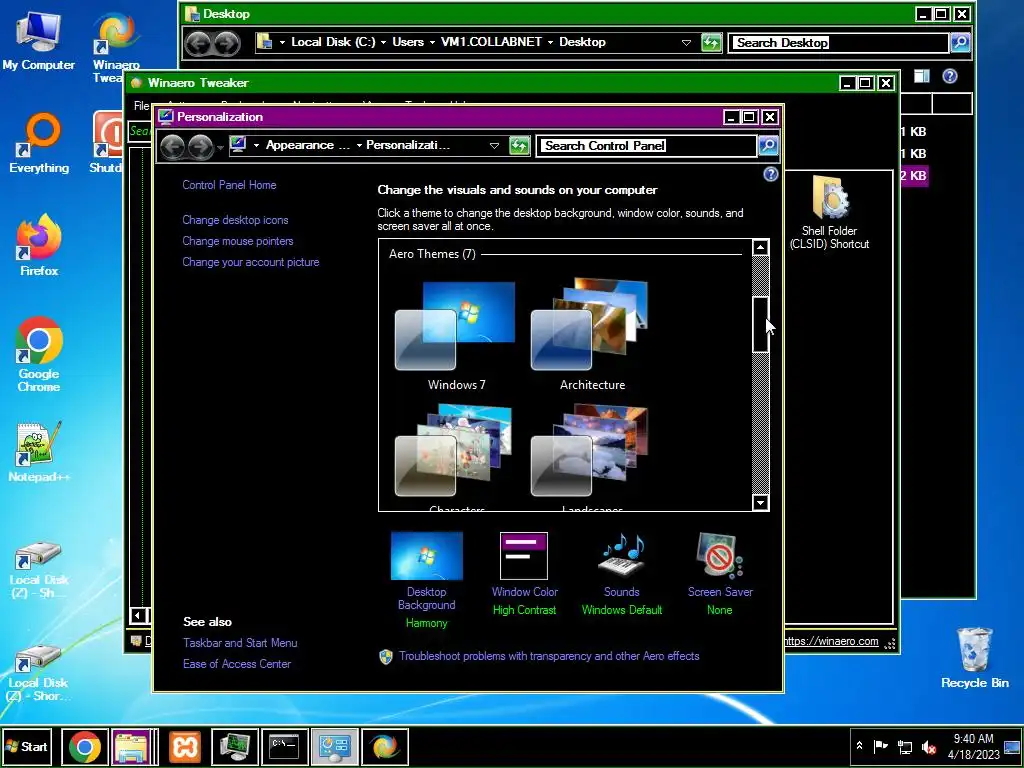Click the help icon in Desktop window
Viewport: 1024px width, 768px height.
[950, 76]
